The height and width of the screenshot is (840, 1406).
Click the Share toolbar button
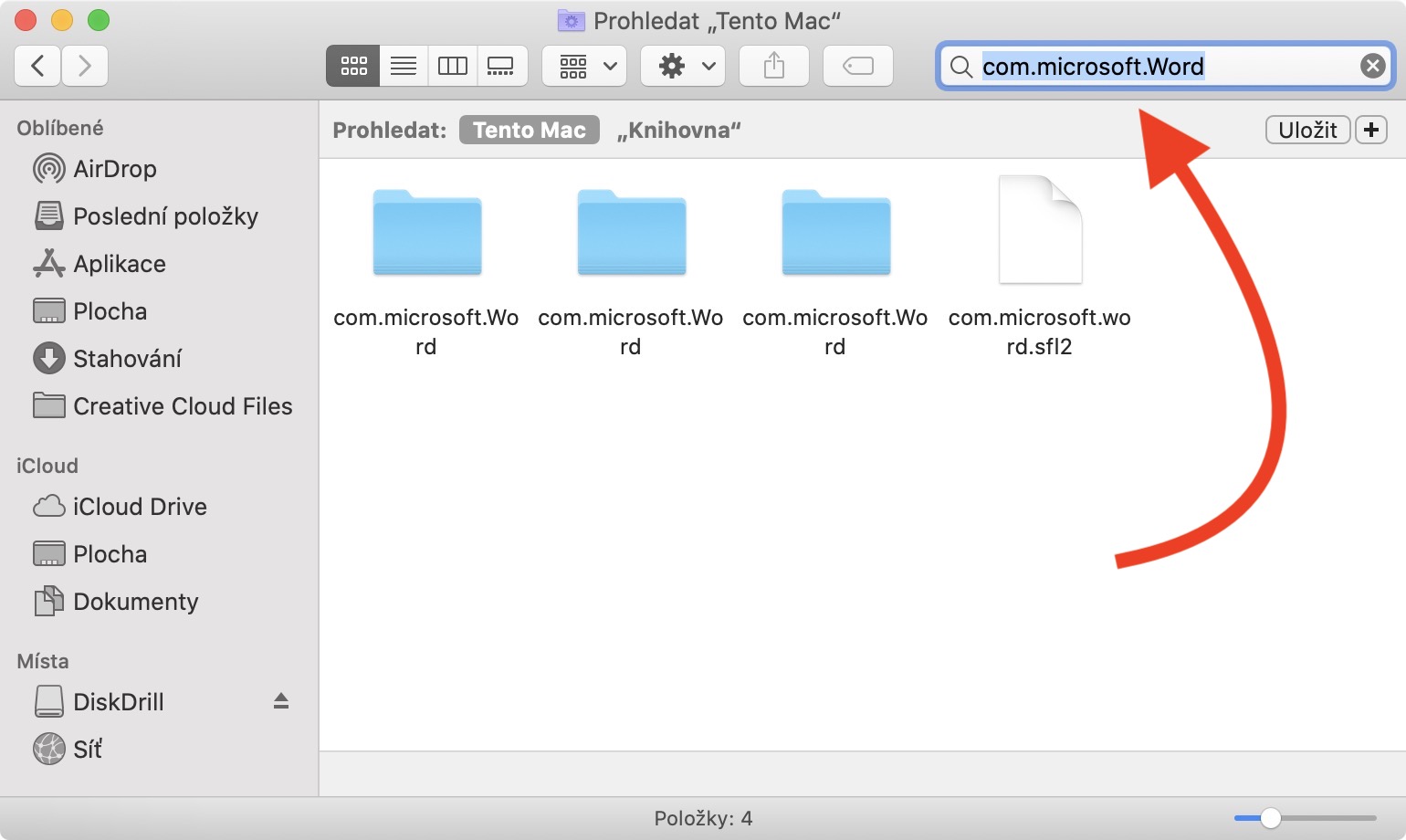(774, 66)
